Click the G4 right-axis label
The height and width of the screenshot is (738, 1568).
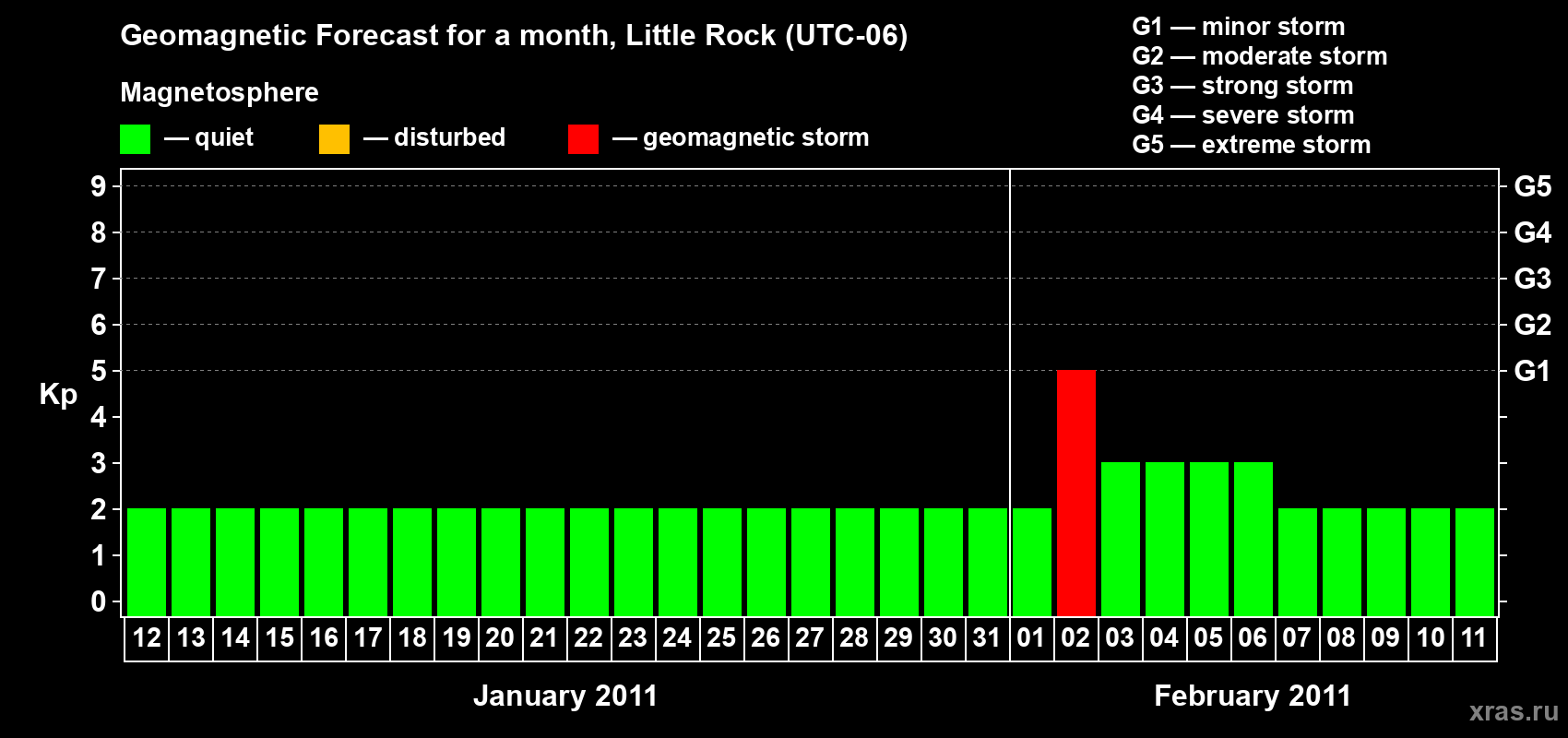click(x=1533, y=232)
